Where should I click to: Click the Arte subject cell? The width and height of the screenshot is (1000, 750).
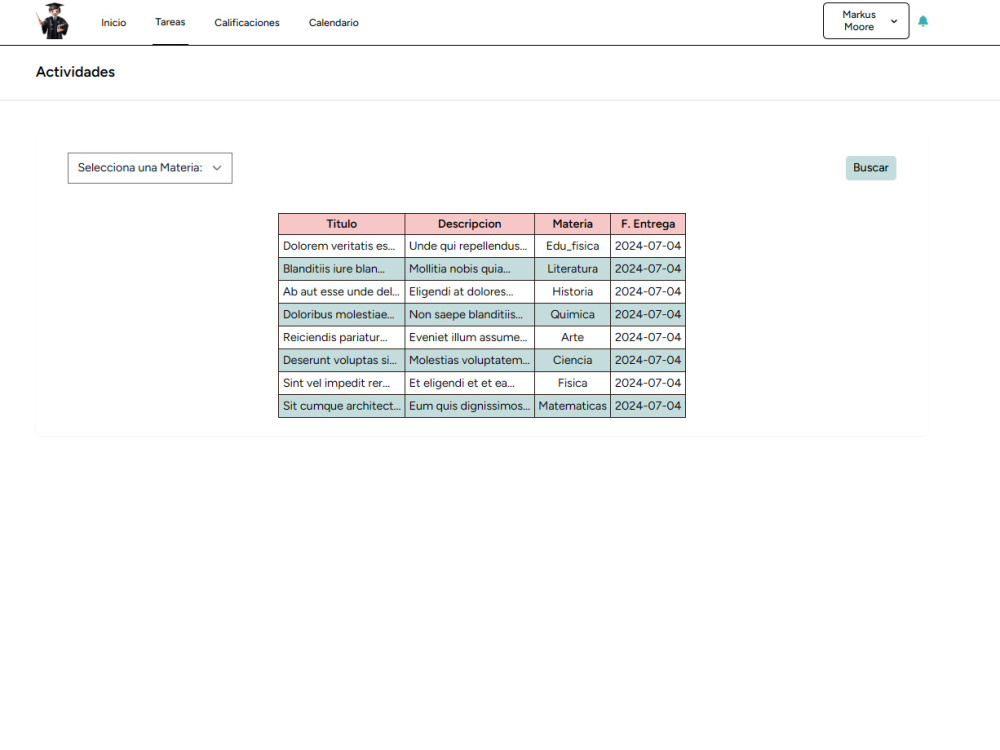572,337
